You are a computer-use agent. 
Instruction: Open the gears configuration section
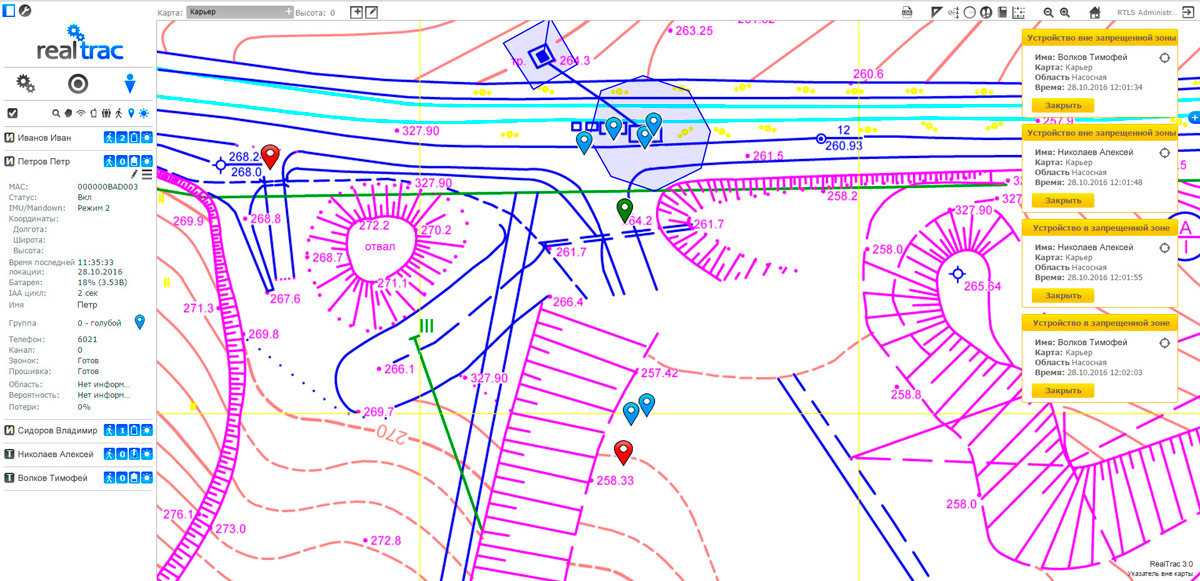(26, 83)
